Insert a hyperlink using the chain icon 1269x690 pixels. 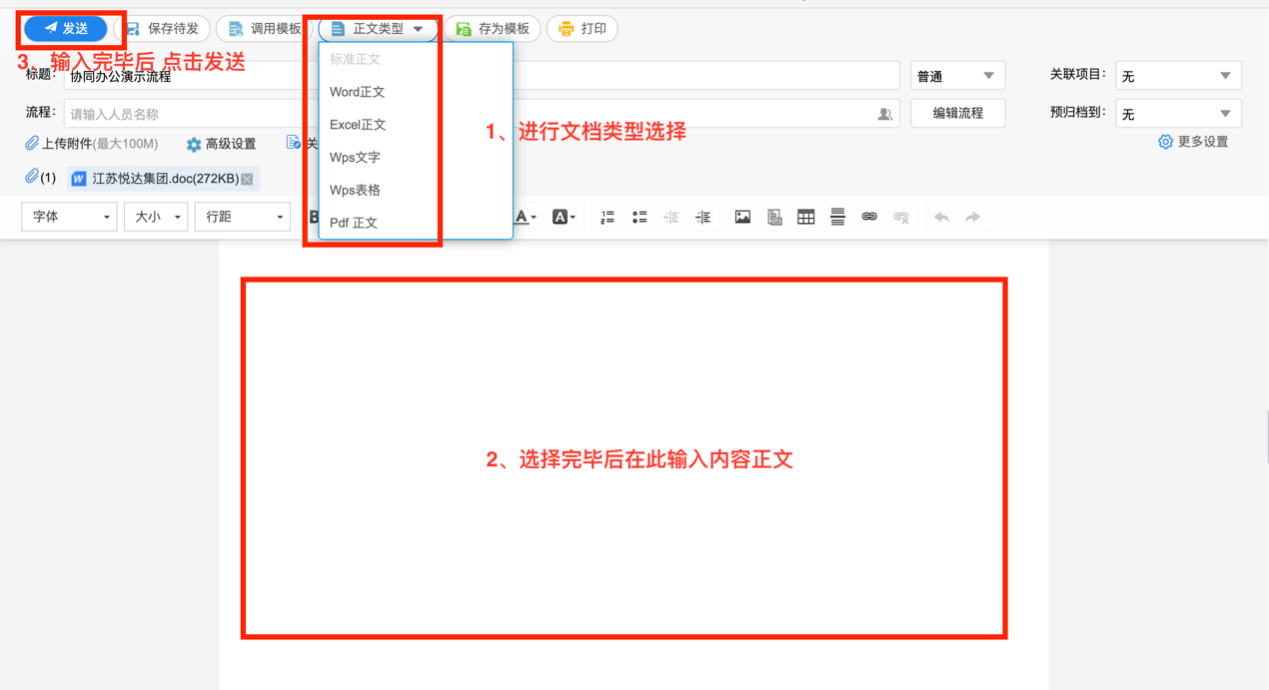point(870,217)
